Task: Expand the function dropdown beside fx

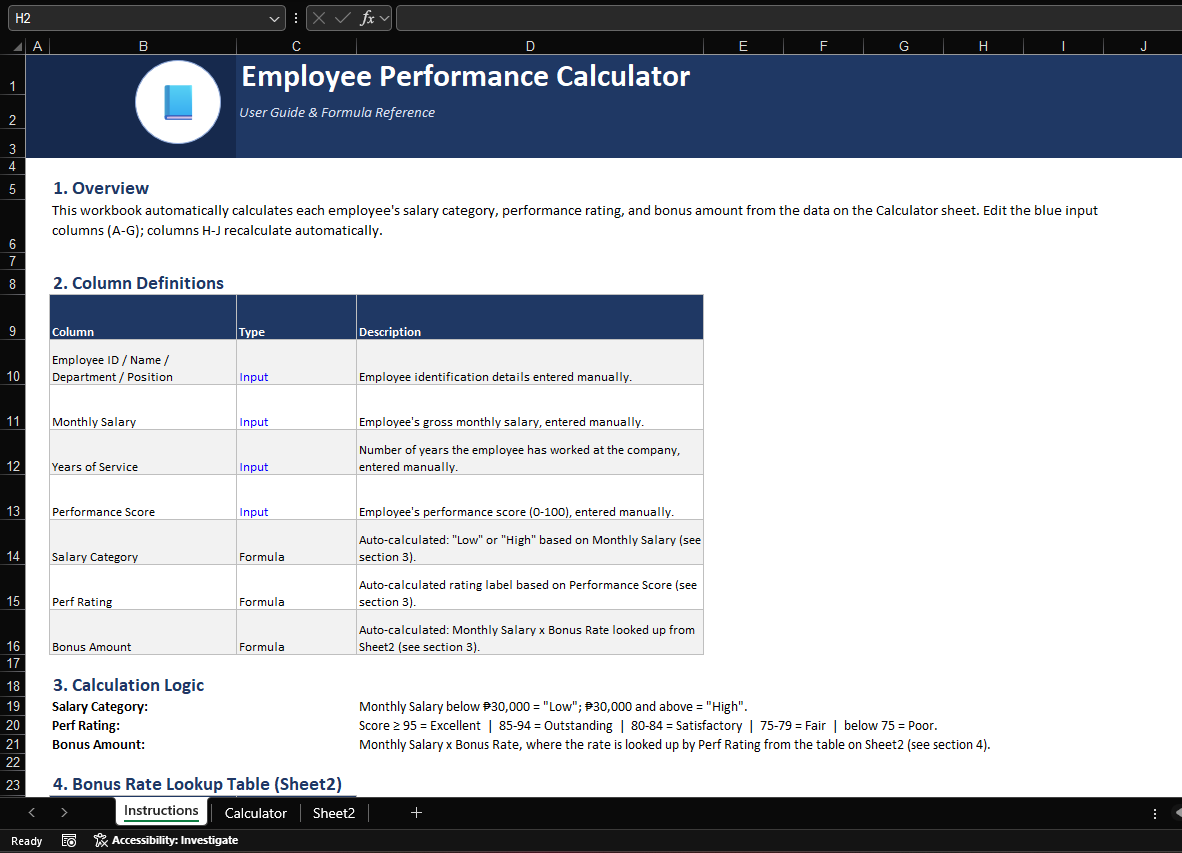Action: click(384, 19)
